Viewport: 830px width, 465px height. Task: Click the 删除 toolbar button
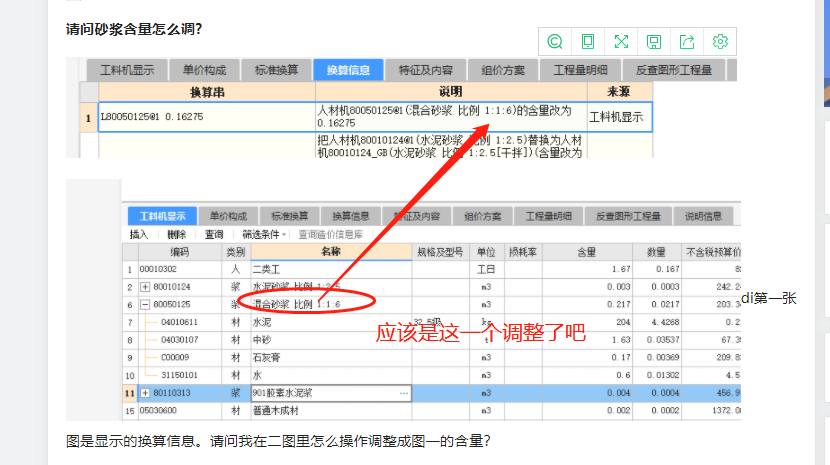pos(176,235)
